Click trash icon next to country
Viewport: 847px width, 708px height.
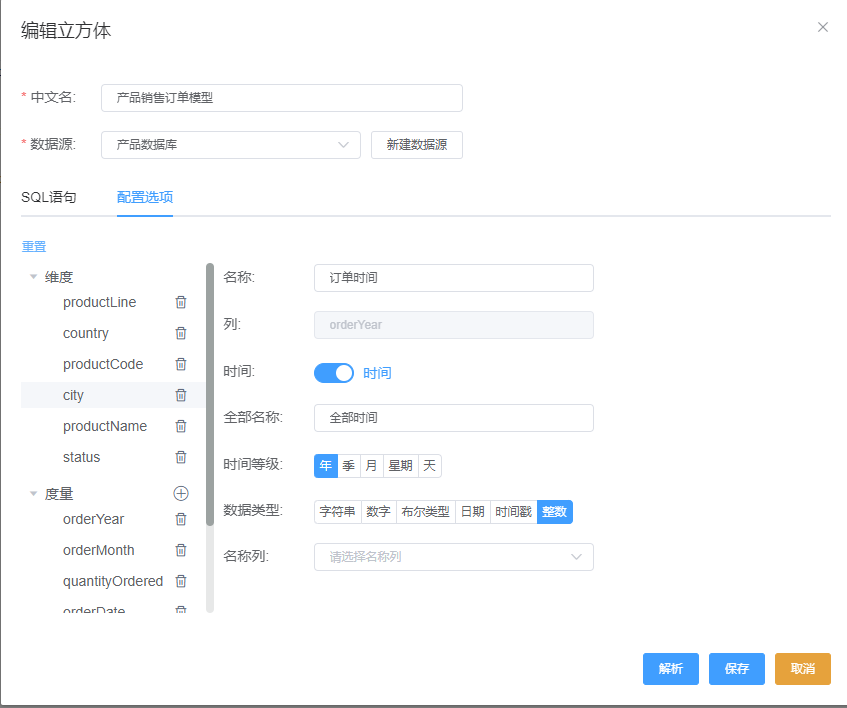(x=181, y=333)
